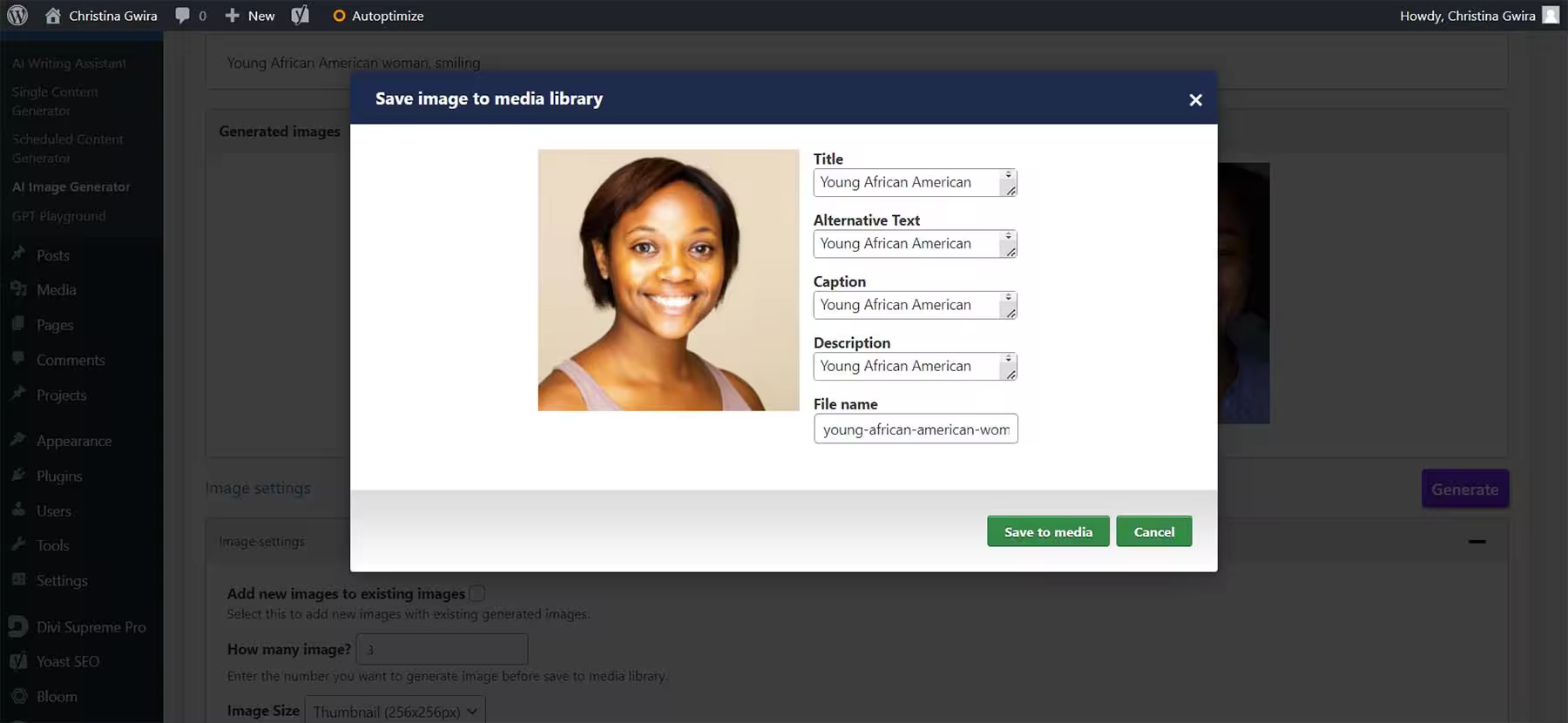Click the Settings icon in sidebar

click(18, 579)
